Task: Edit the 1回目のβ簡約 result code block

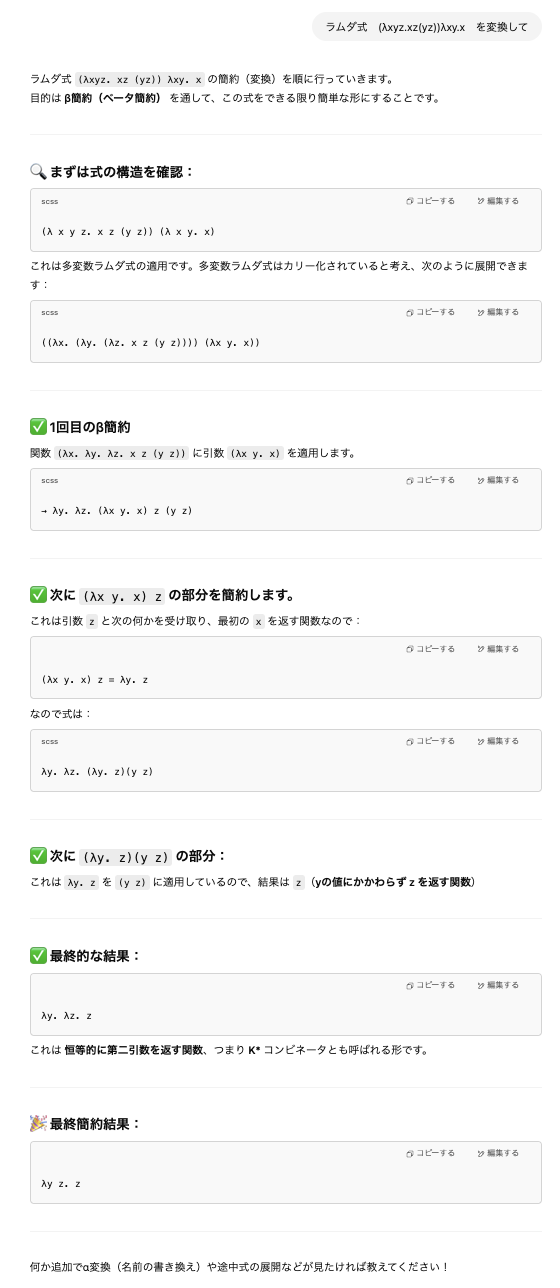Action: (x=498, y=480)
